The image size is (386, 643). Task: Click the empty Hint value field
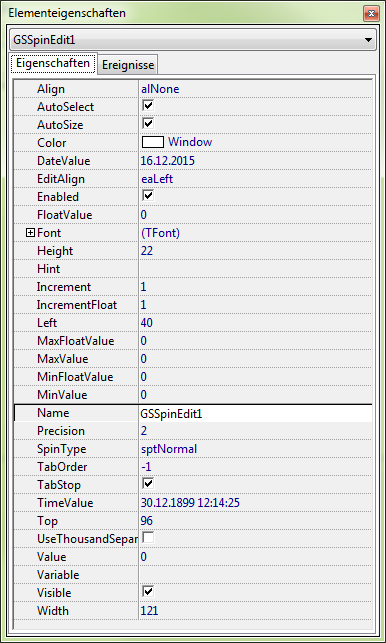click(x=255, y=269)
